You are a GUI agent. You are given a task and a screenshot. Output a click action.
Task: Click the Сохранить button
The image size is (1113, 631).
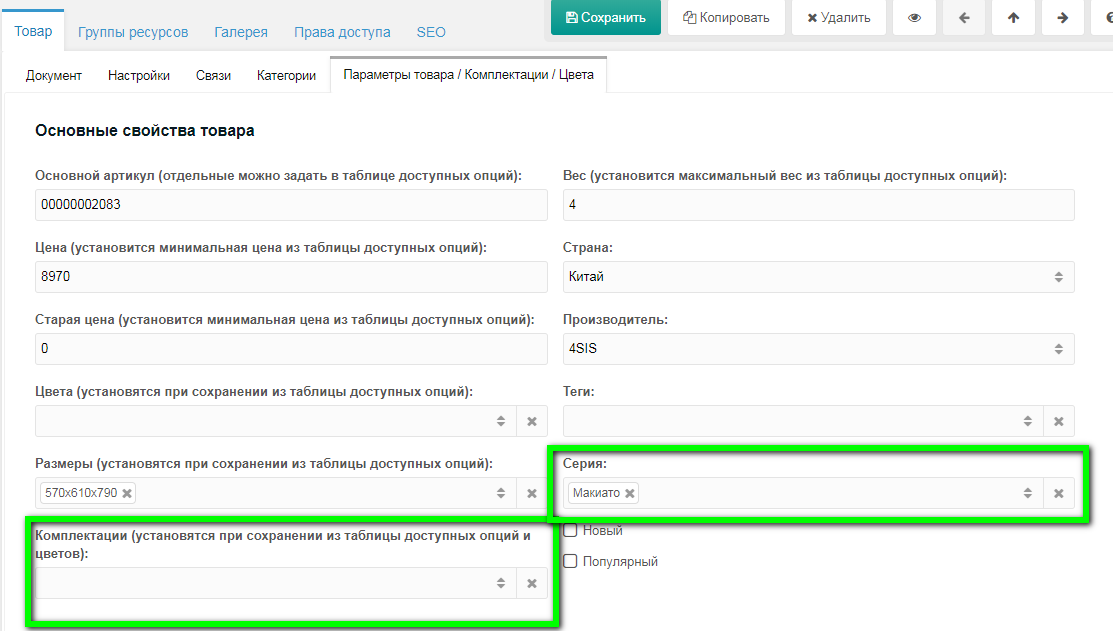point(605,18)
